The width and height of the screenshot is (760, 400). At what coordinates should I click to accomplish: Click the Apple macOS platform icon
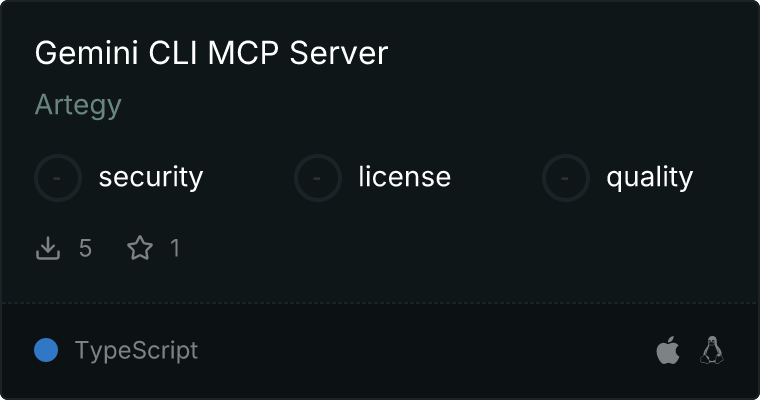click(668, 350)
